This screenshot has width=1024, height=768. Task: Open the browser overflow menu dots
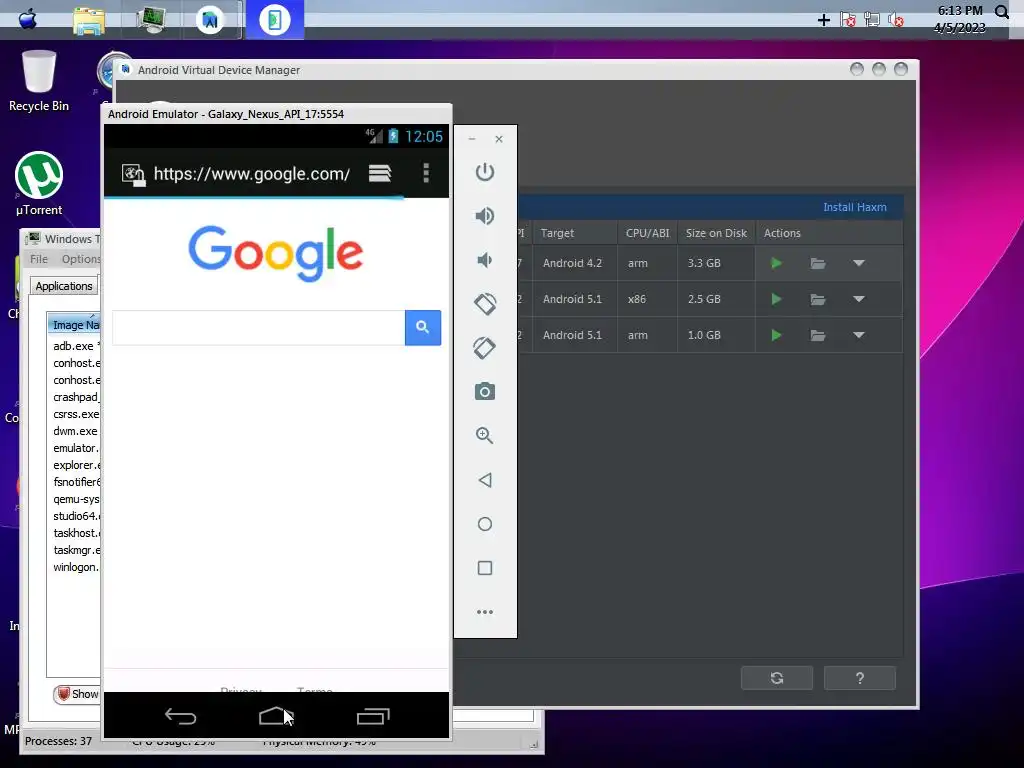pos(426,173)
